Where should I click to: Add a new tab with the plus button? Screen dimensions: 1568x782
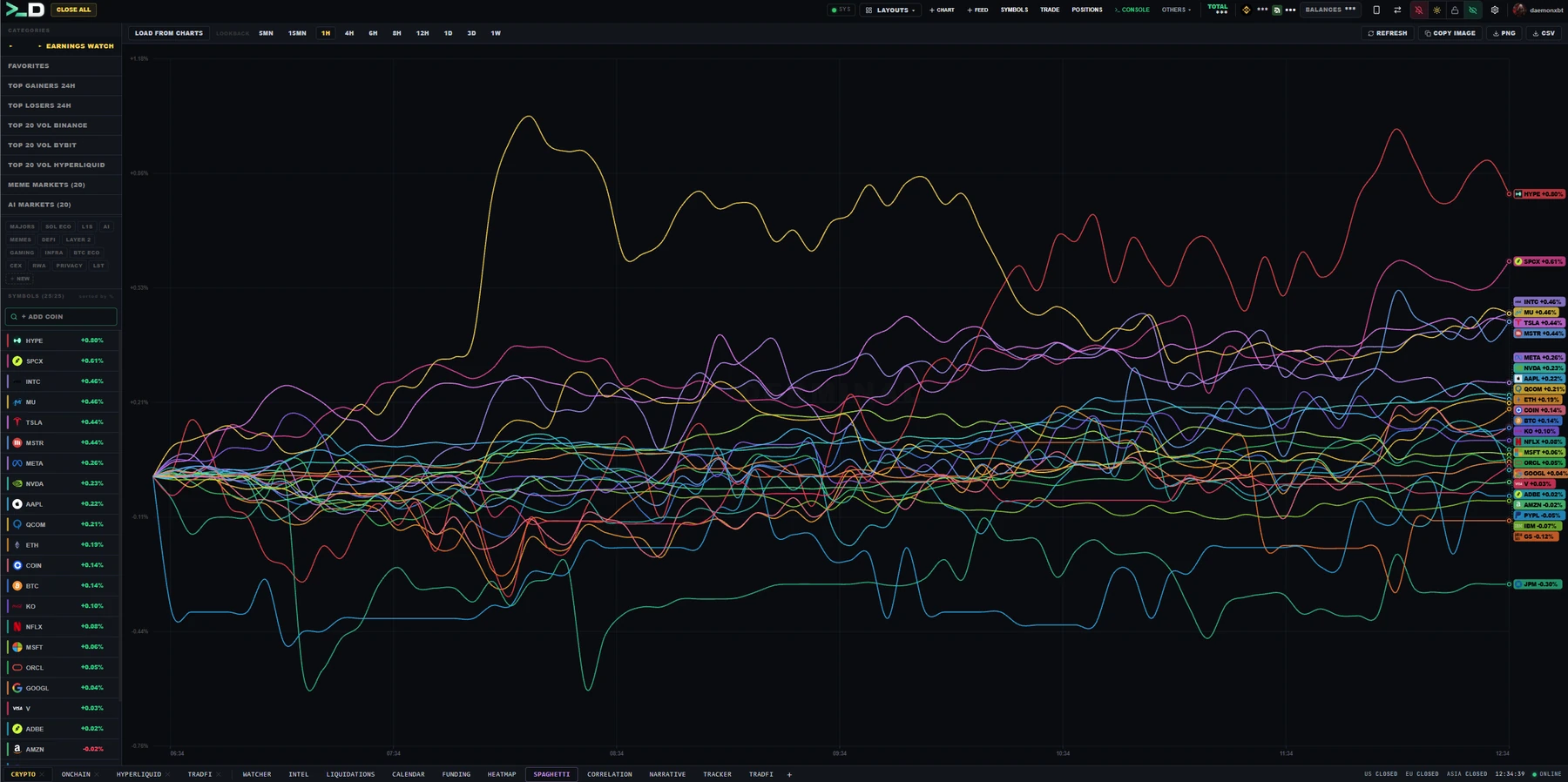point(789,774)
